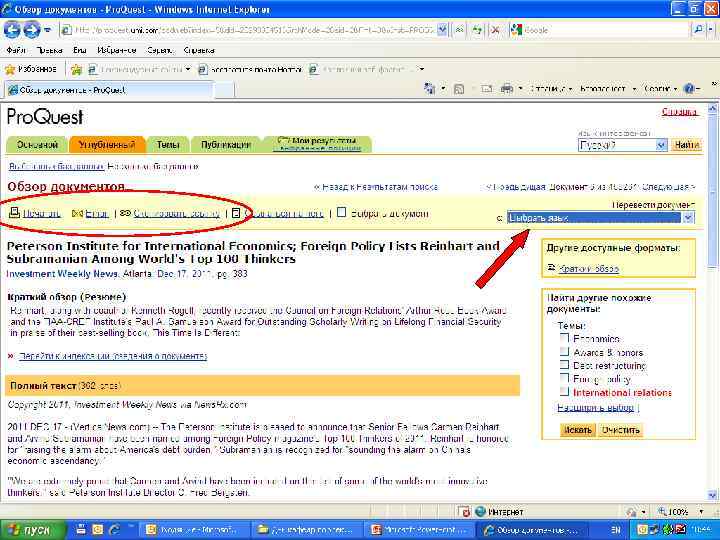Check the International relations topic checkbox

pyautogui.click(x=564, y=392)
